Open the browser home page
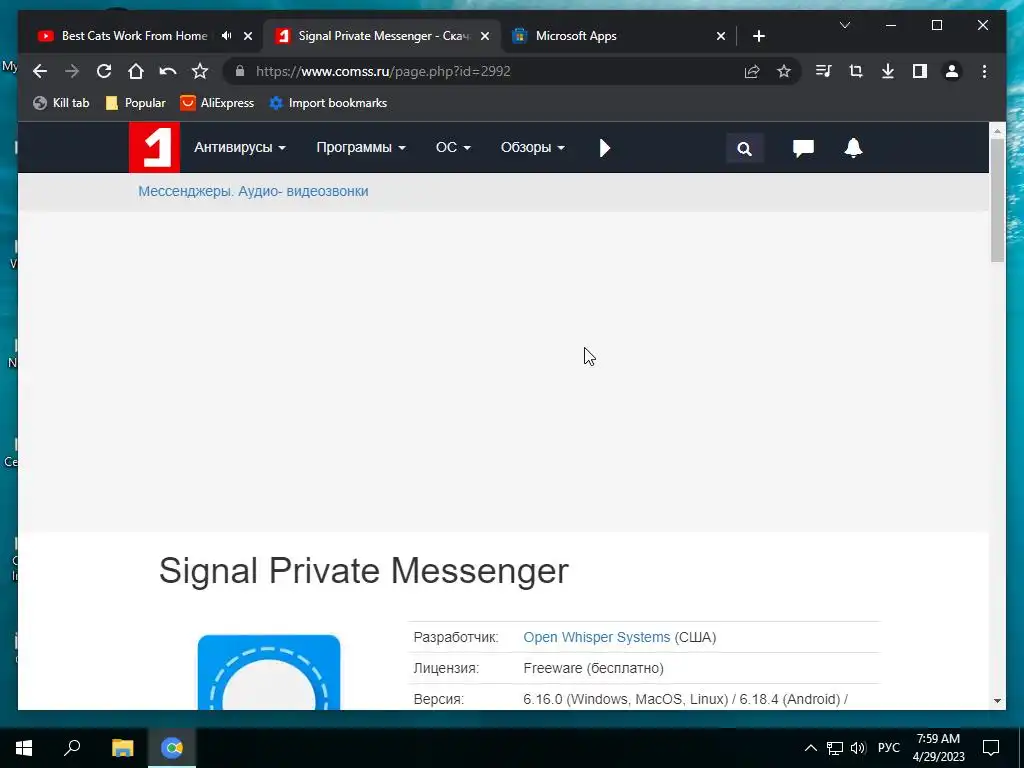This screenshot has height=768, width=1024. point(136,71)
